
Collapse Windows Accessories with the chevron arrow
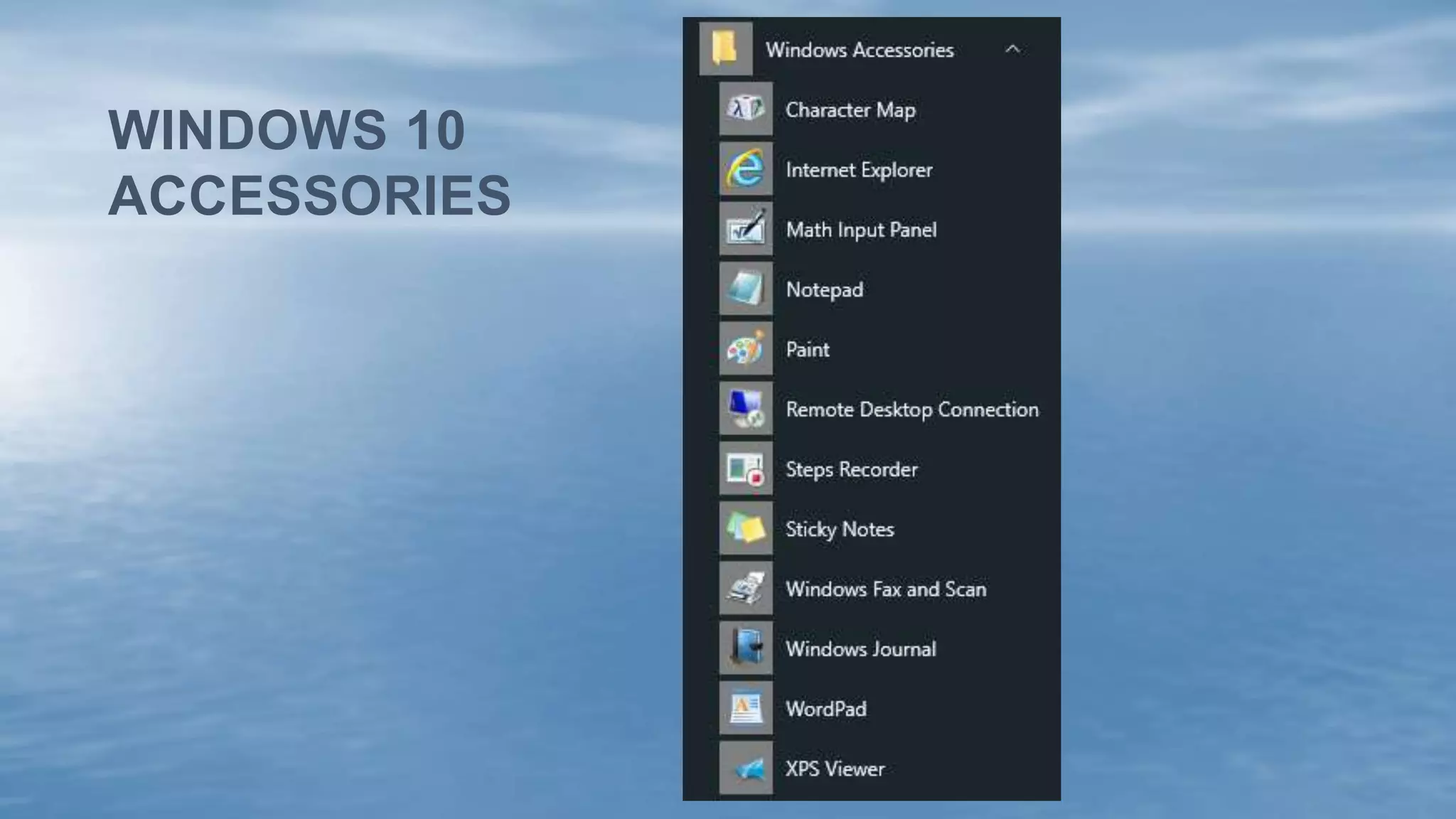coord(1012,49)
